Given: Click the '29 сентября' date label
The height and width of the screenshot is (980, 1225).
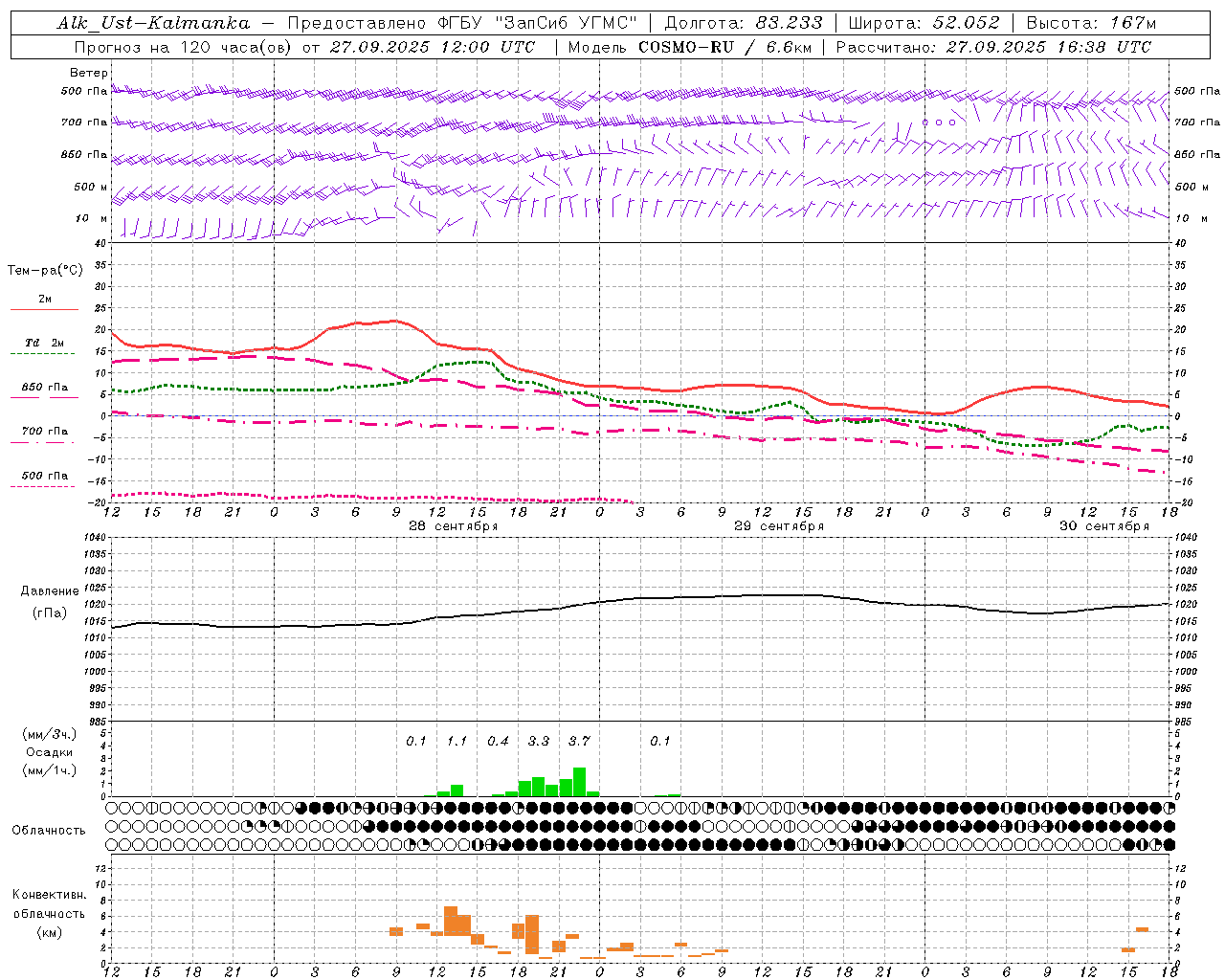Looking at the screenshot, I should pos(779,526).
